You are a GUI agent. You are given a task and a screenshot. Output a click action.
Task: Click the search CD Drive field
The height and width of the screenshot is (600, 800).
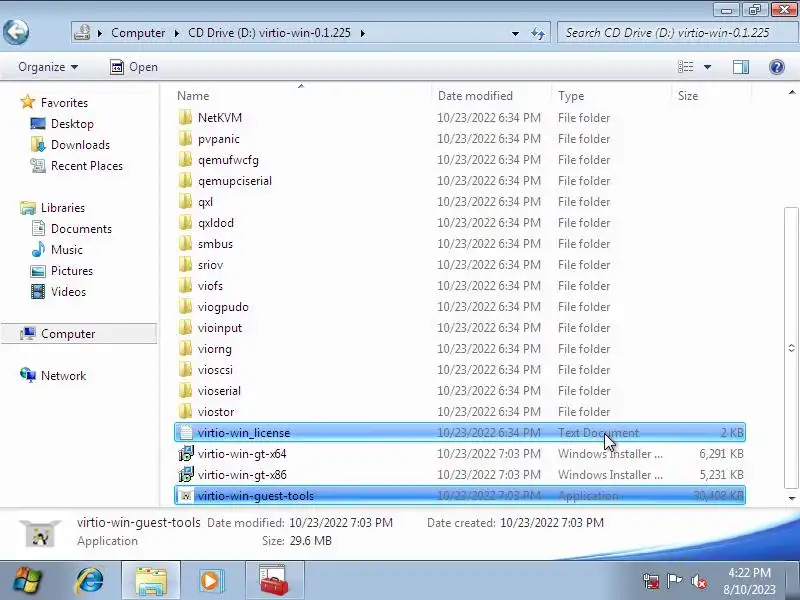click(677, 33)
